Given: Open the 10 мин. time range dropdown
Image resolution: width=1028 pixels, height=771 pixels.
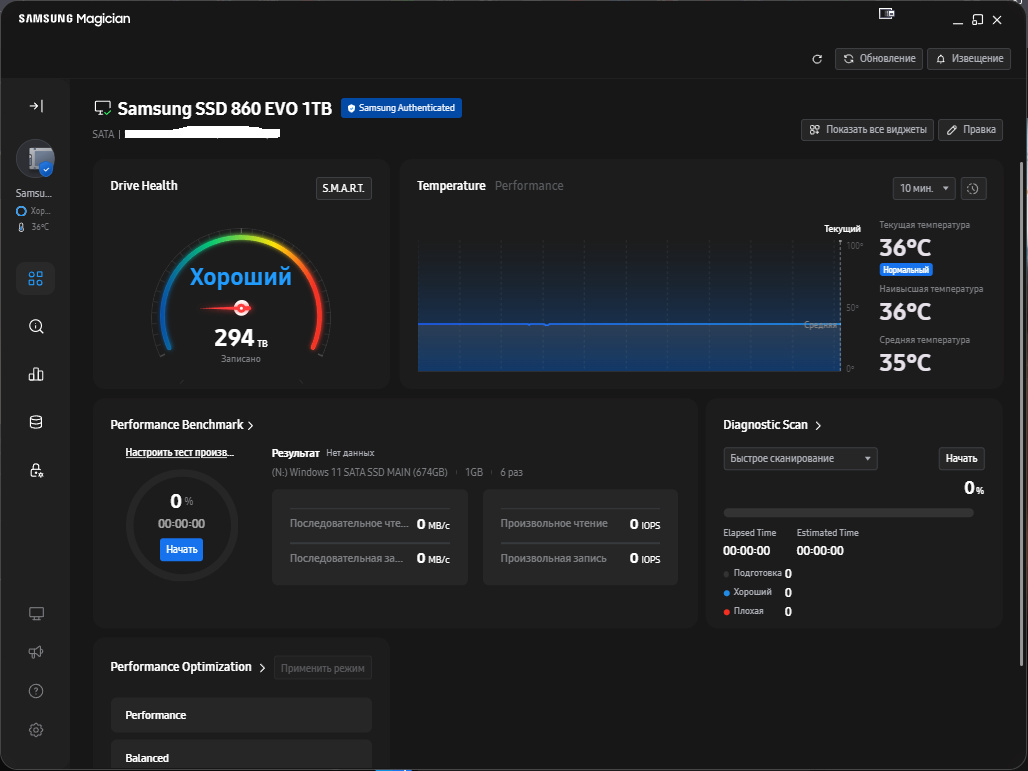Looking at the screenshot, I should [x=924, y=188].
